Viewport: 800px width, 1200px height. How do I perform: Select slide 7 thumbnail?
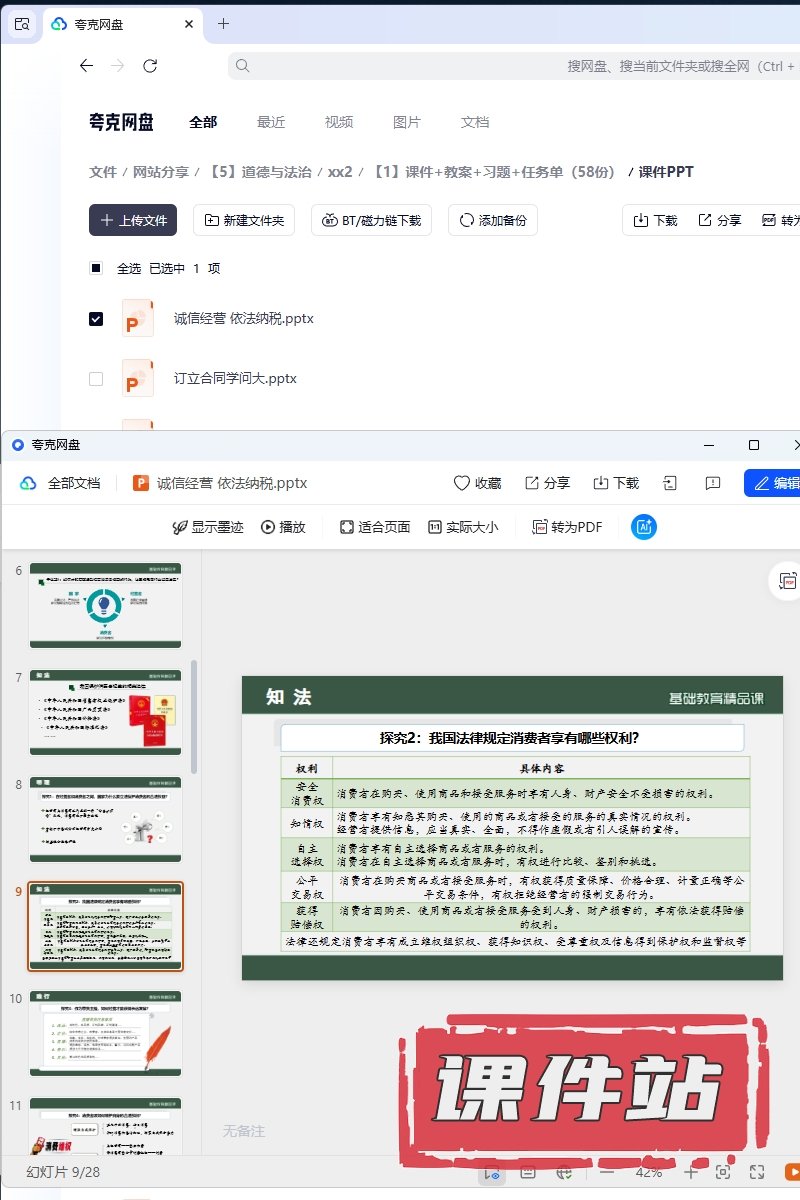[x=105, y=712]
